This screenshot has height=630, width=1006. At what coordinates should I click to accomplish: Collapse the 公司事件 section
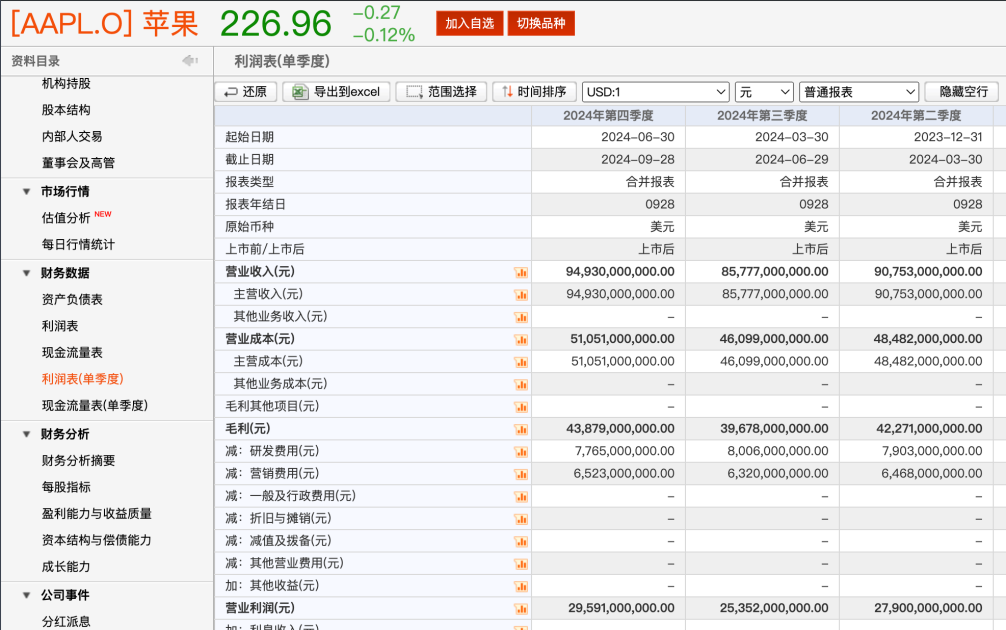[x=26, y=595]
